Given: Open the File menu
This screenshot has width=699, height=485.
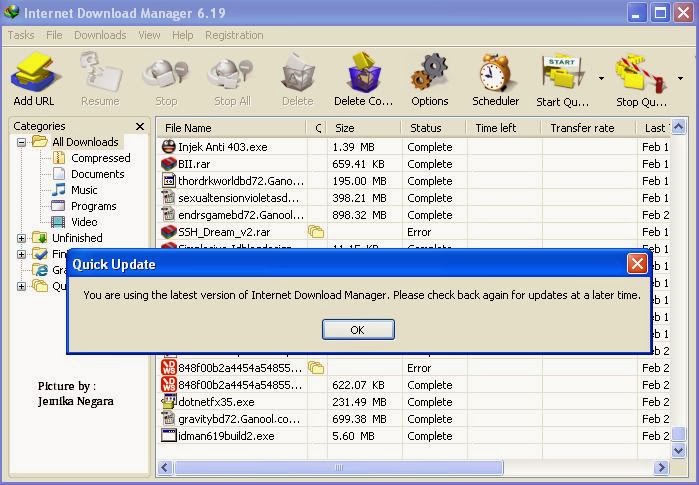Looking at the screenshot, I should [x=54, y=35].
